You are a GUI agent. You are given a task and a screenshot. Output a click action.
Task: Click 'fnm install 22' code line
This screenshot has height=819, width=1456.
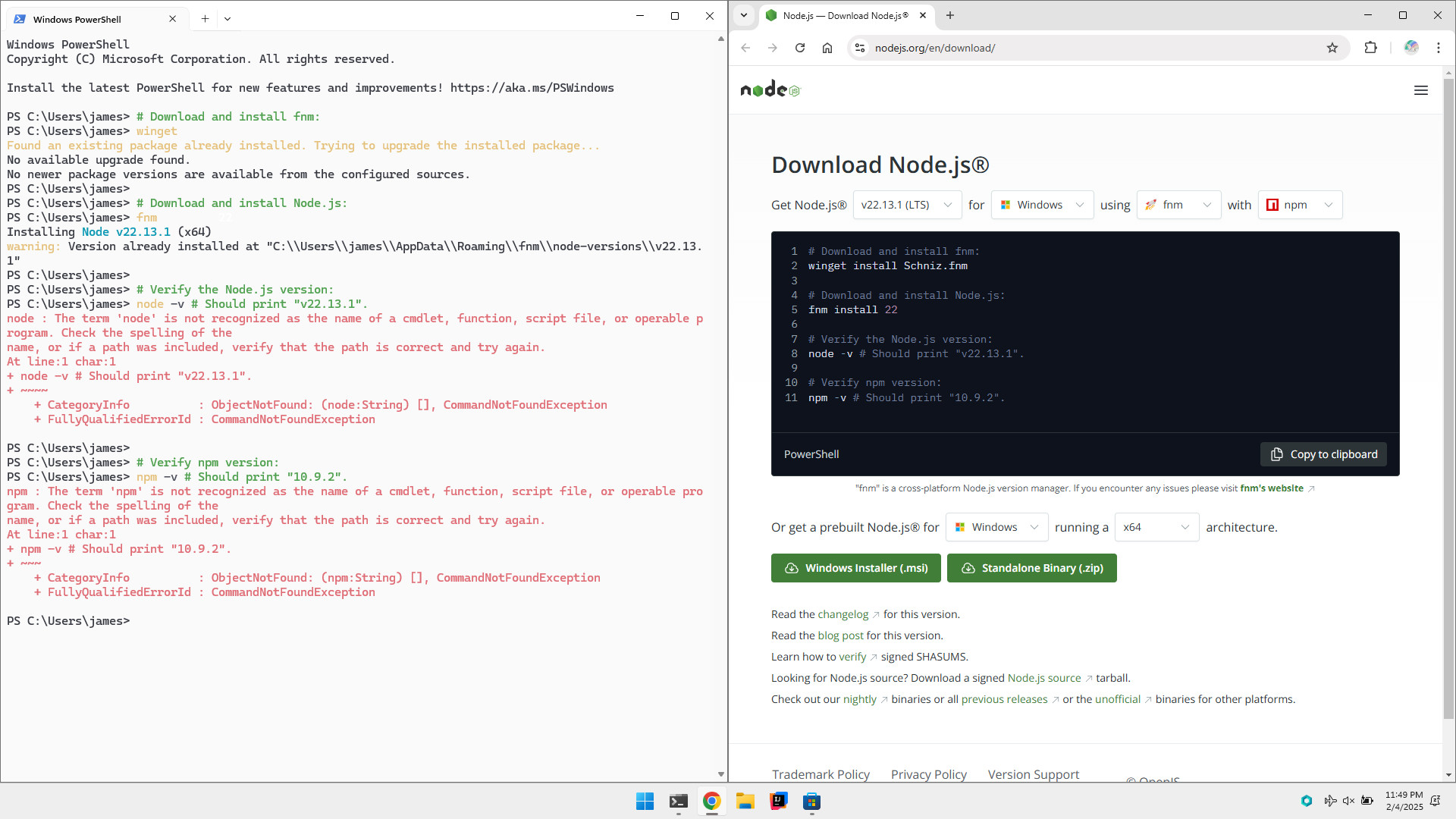(852, 310)
